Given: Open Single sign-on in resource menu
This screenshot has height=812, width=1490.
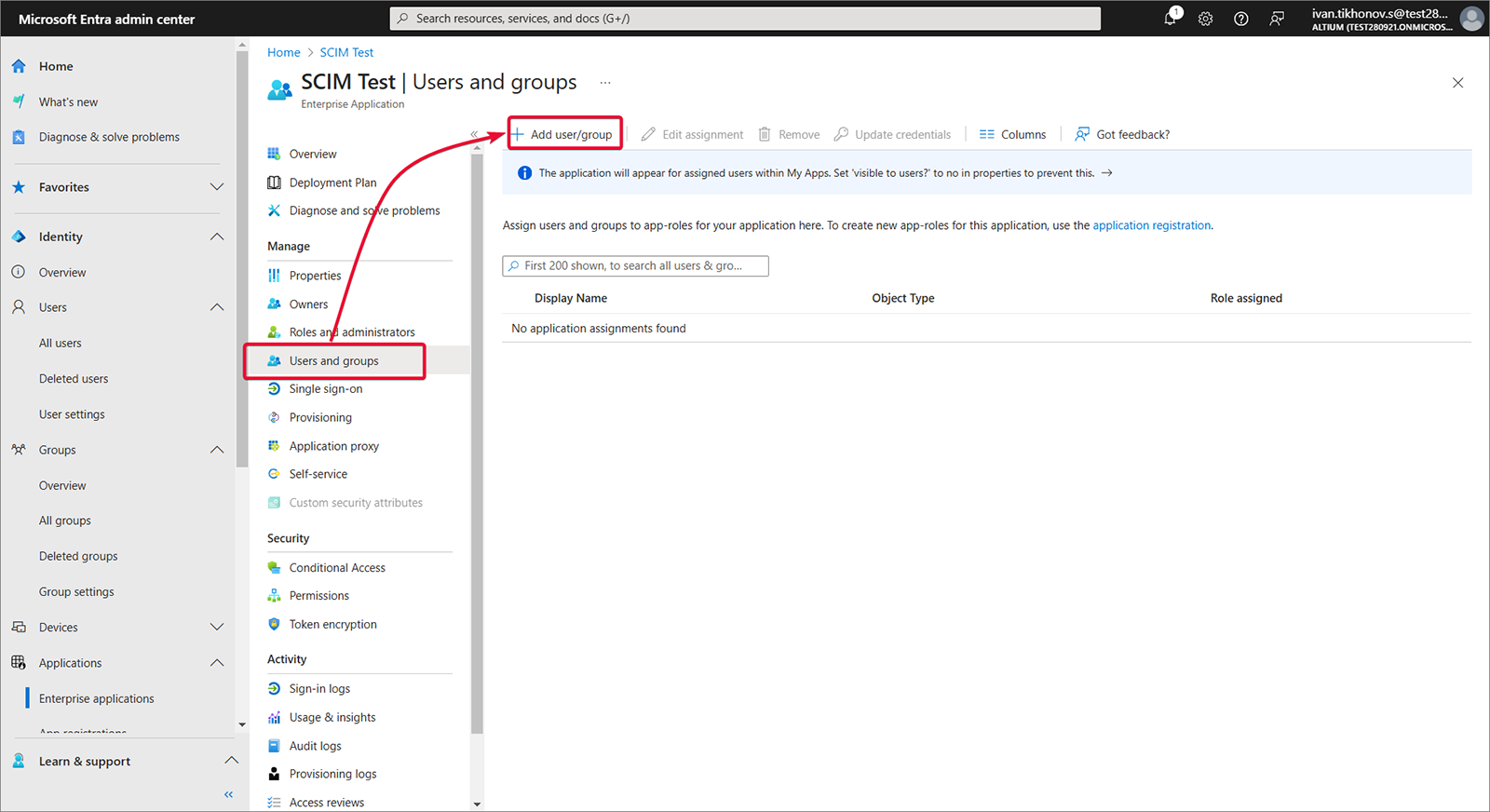Looking at the screenshot, I should pos(326,389).
